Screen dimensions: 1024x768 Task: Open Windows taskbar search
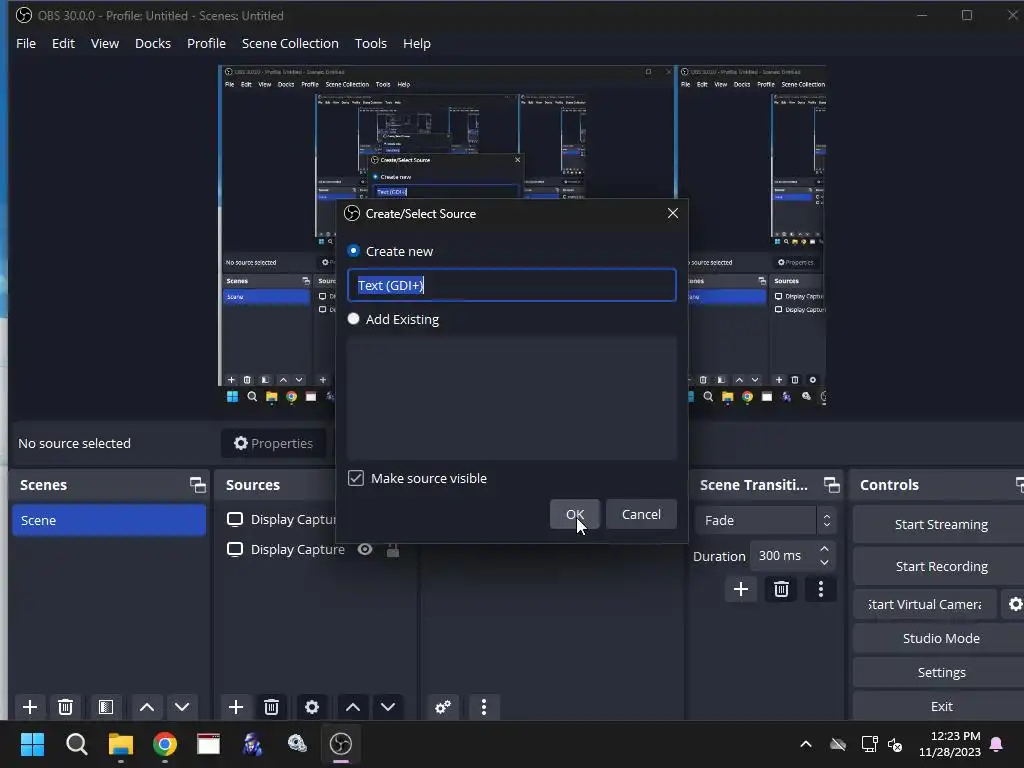click(x=76, y=744)
